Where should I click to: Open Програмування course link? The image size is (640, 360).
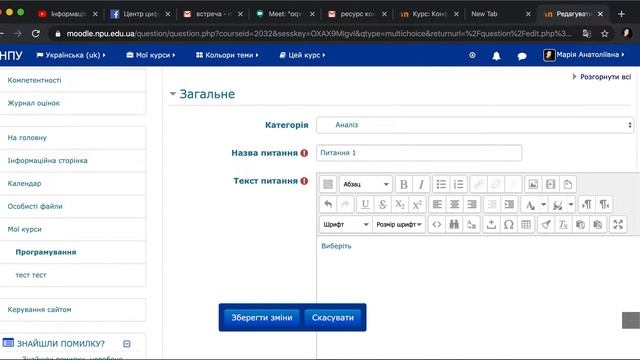pyautogui.click(x=46, y=252)
